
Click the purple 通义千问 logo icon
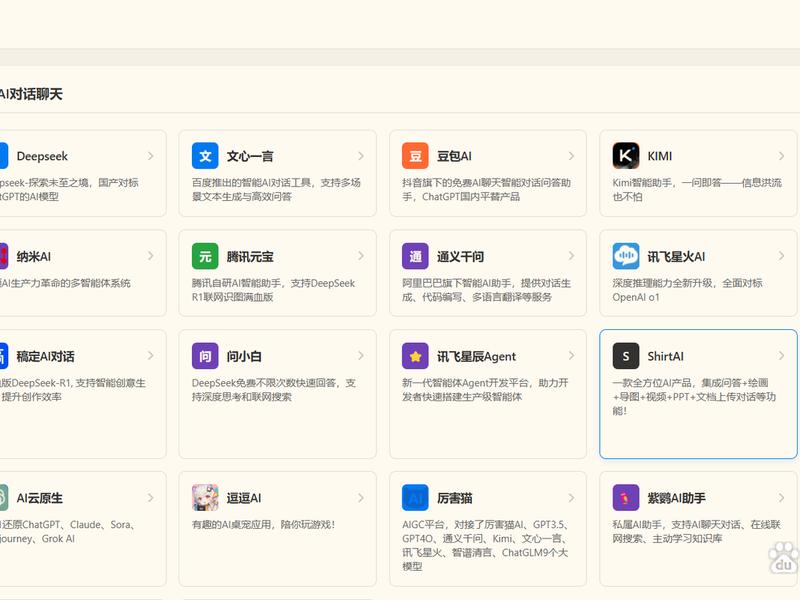point(415,256)
